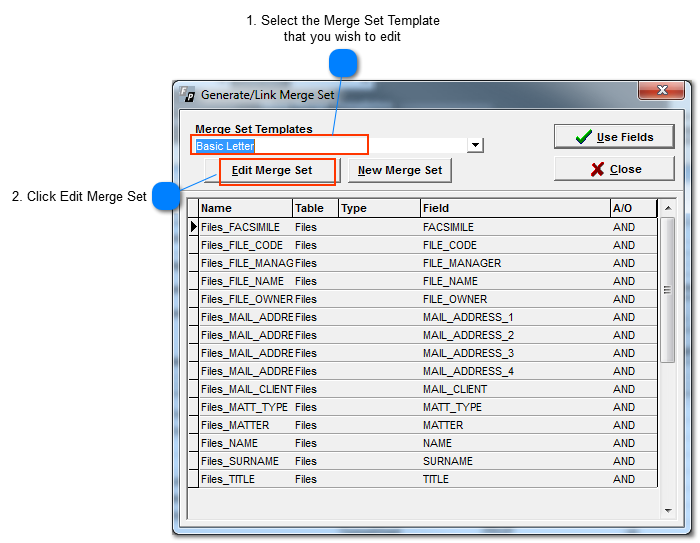The image size is (700, 543).
Task: Click the Type column header
Action: pos(378,209)
